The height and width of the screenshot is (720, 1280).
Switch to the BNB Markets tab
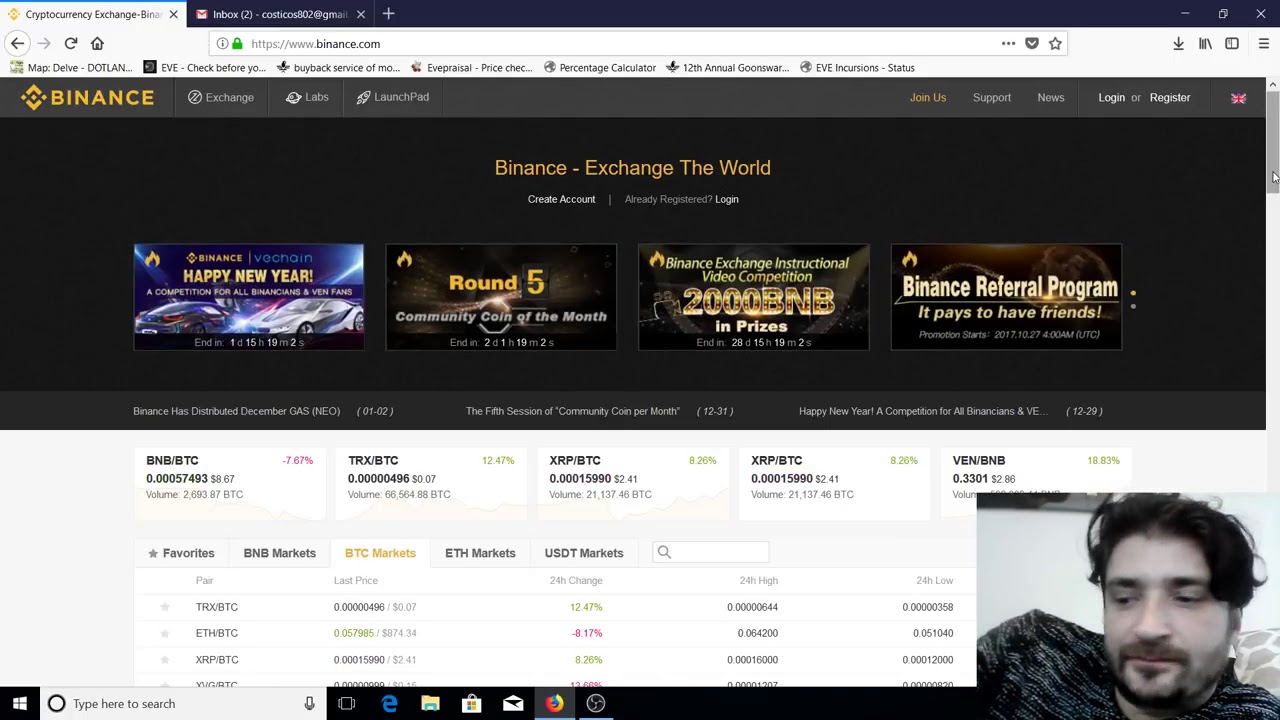pyautogui.click(x=279, y=553)
